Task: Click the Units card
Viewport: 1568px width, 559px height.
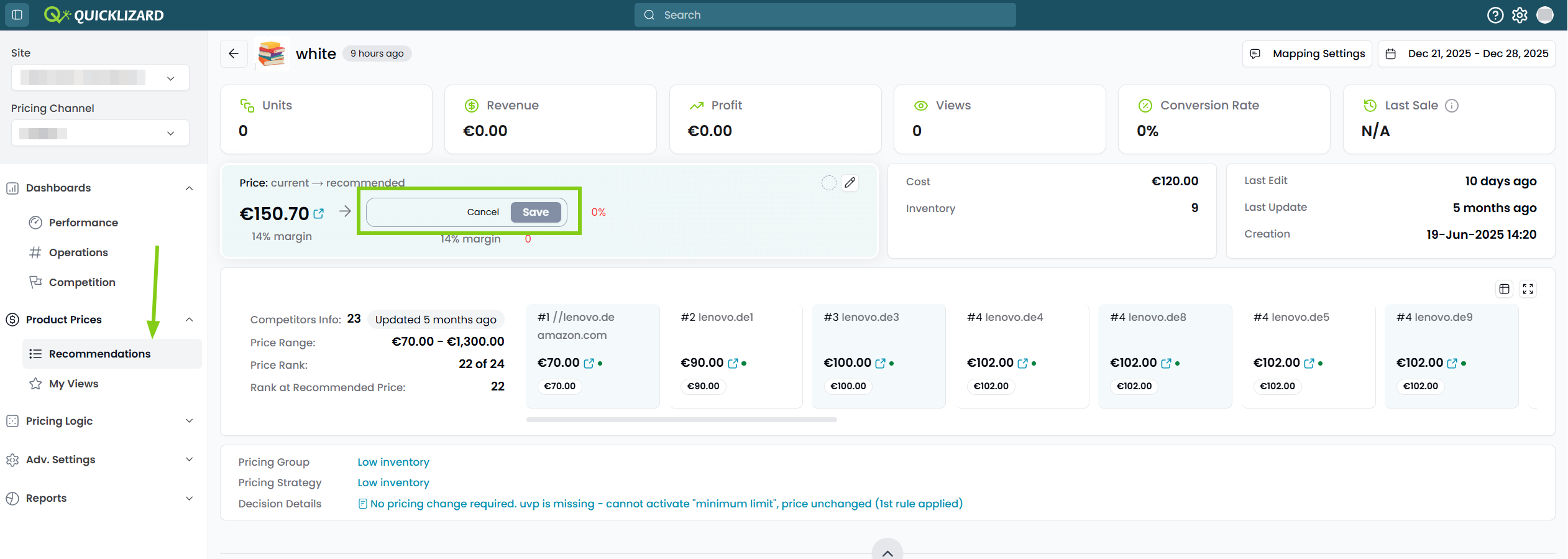Action: 326,119
